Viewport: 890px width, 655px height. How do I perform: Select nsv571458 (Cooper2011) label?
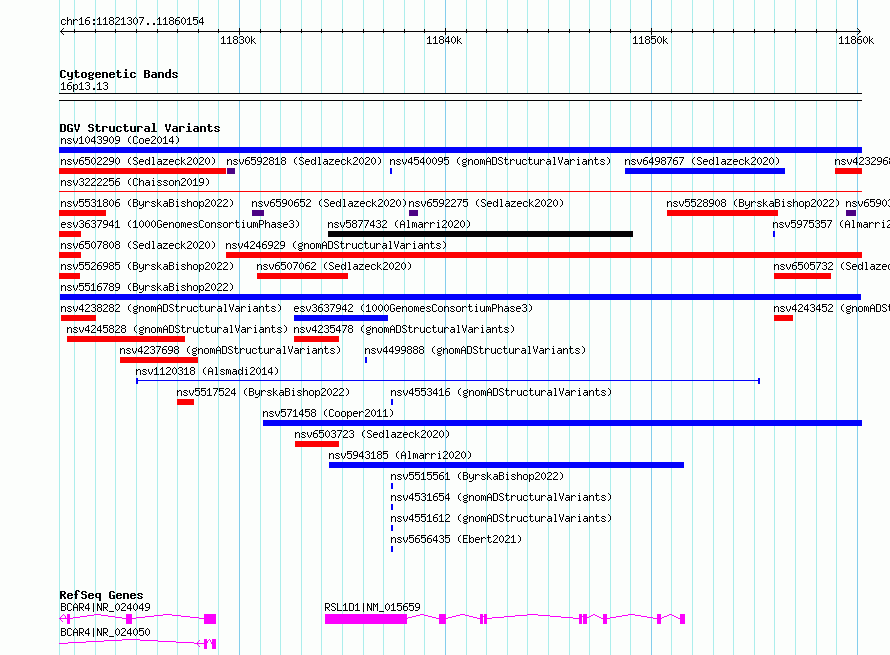pyautogui.click(x=328, y=413)
